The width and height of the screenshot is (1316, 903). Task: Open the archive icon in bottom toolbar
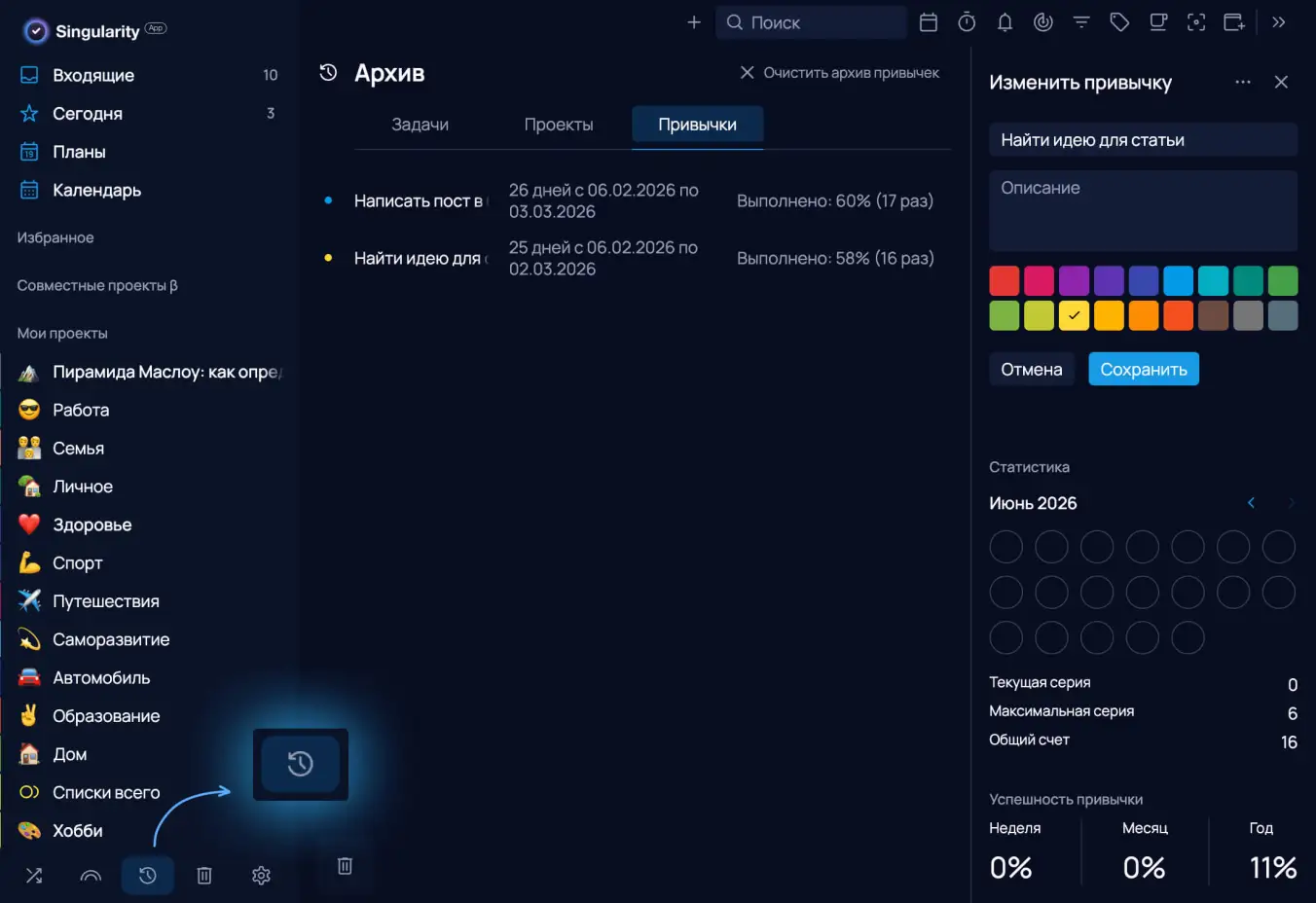point(147,875)
